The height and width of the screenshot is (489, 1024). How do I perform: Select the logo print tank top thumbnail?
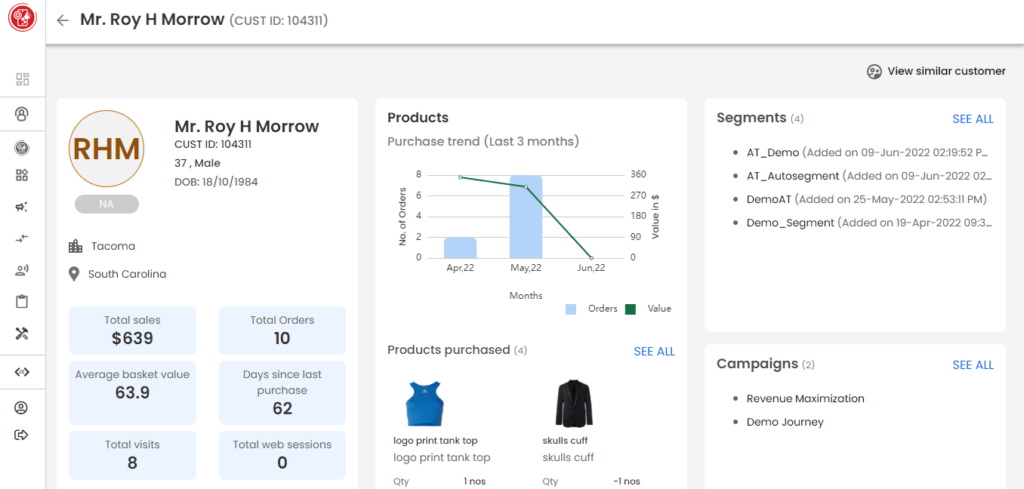click(x=423, y=403)
